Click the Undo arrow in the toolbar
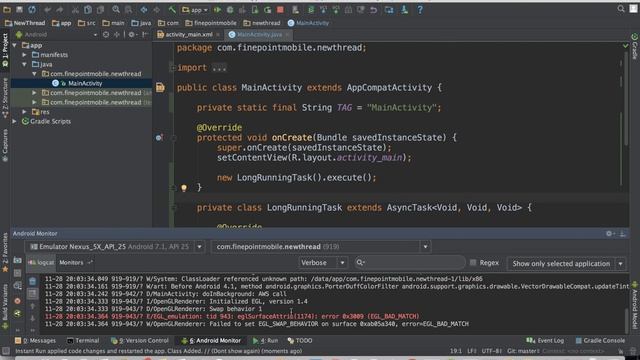The image size is (640, 360). (47, 9)
